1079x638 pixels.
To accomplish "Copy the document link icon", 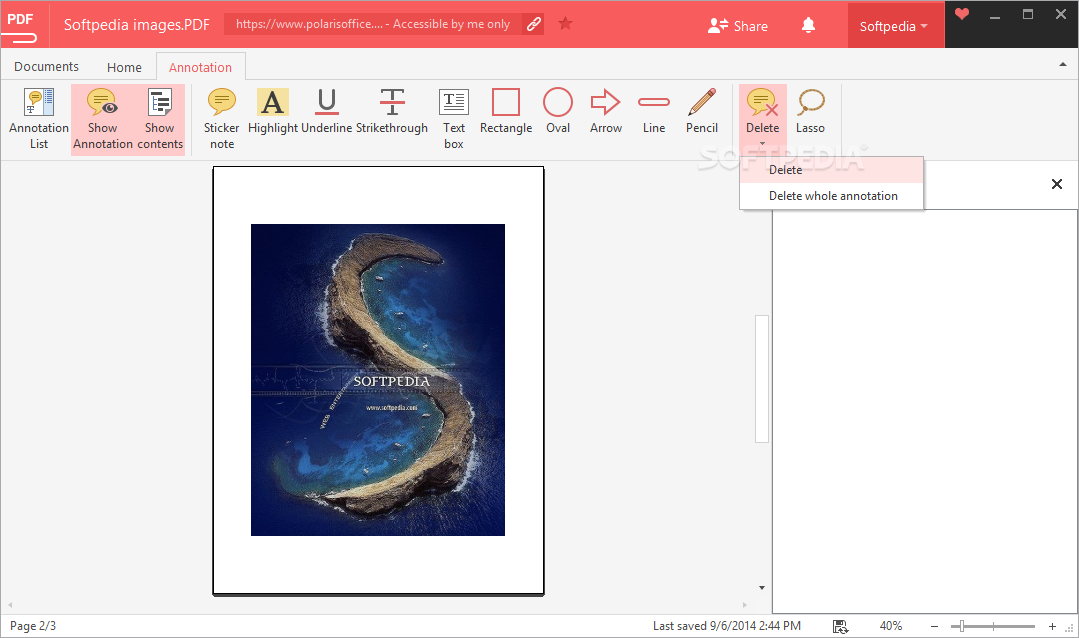I will 533,24.
